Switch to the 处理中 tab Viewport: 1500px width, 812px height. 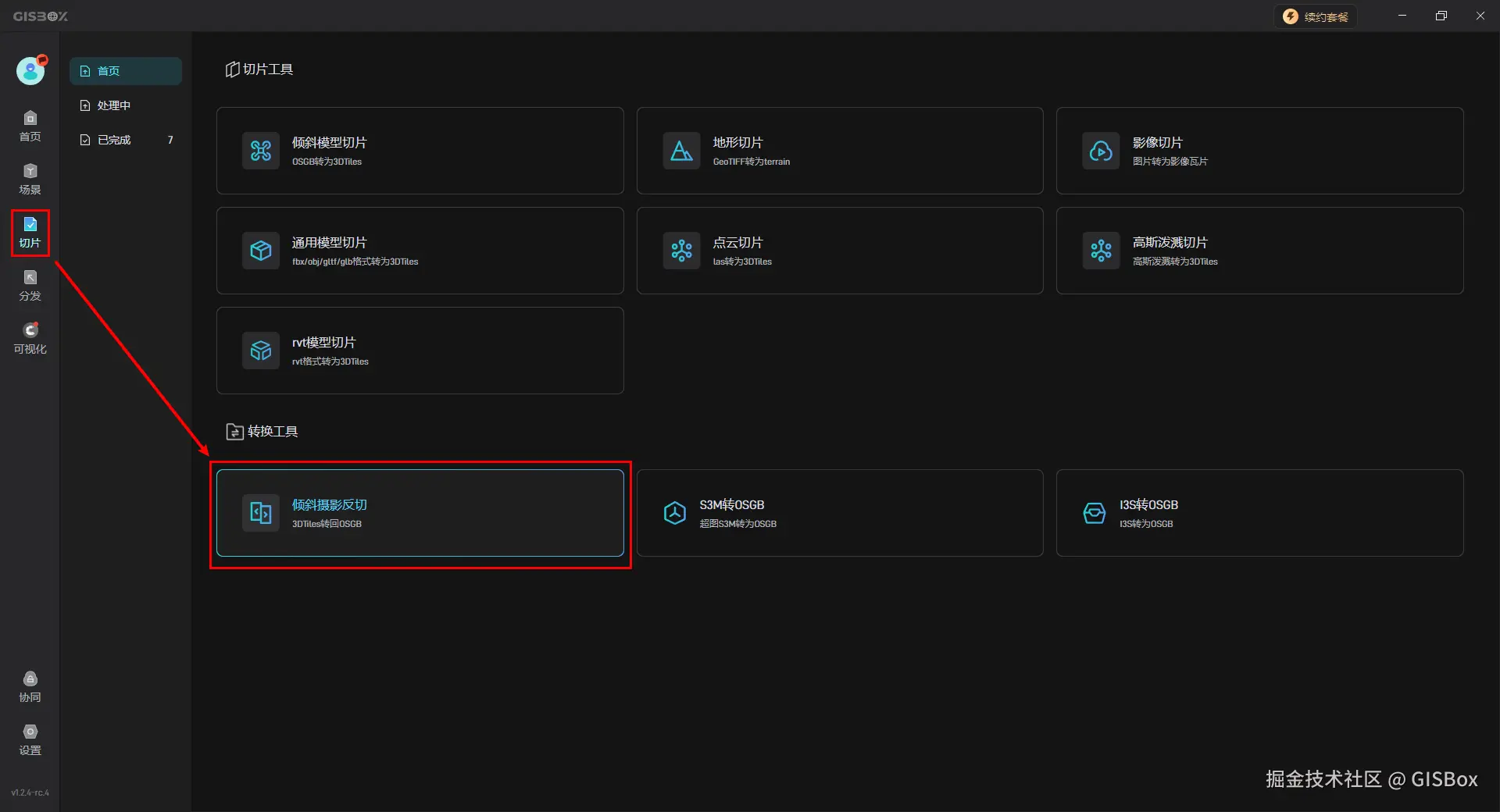[x=126, y=105]
